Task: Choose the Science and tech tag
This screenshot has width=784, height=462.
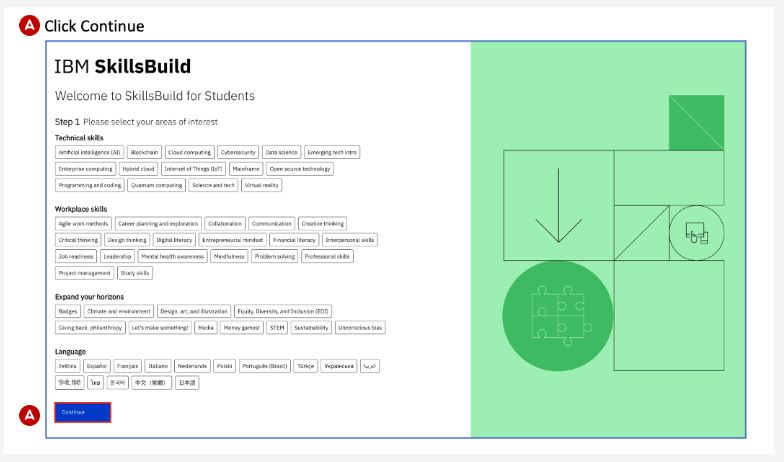Action: [214, 186]
